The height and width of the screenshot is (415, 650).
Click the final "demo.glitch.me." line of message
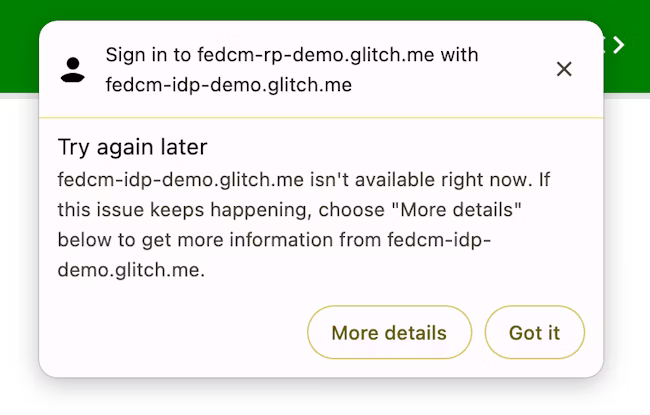point(131,269)
